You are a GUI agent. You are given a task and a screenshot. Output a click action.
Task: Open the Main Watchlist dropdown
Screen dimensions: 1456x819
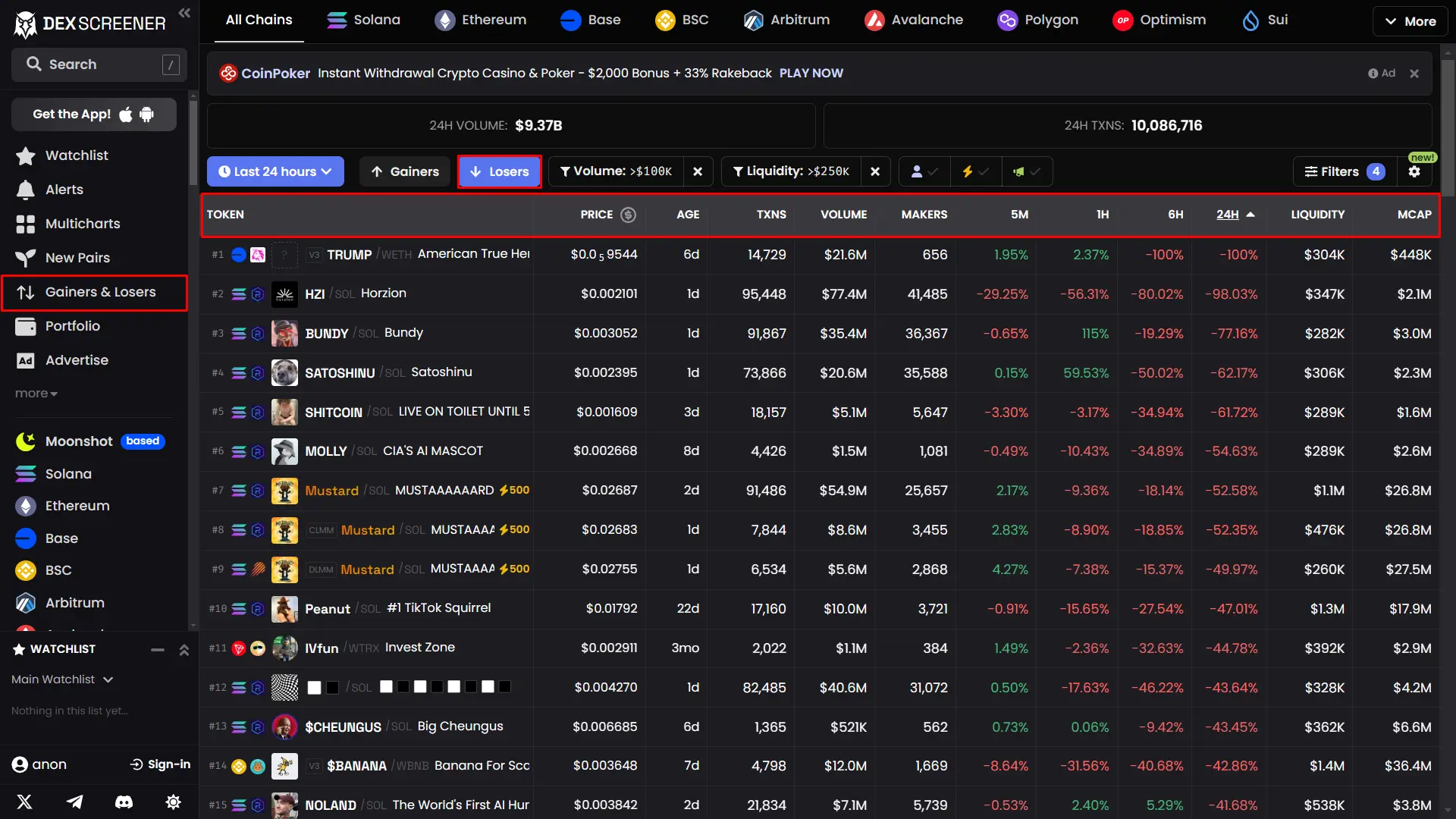pos(62,679)
